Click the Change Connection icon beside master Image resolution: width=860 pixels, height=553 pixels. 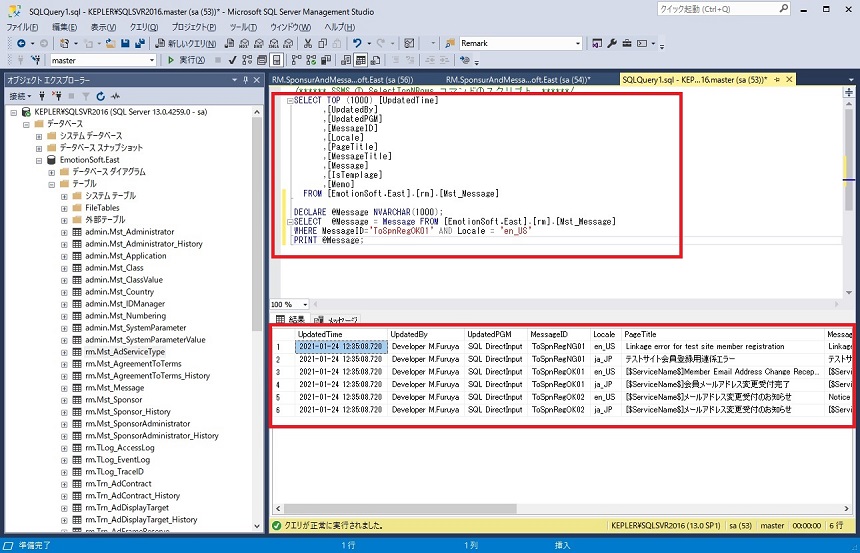(x=36, y=60)
